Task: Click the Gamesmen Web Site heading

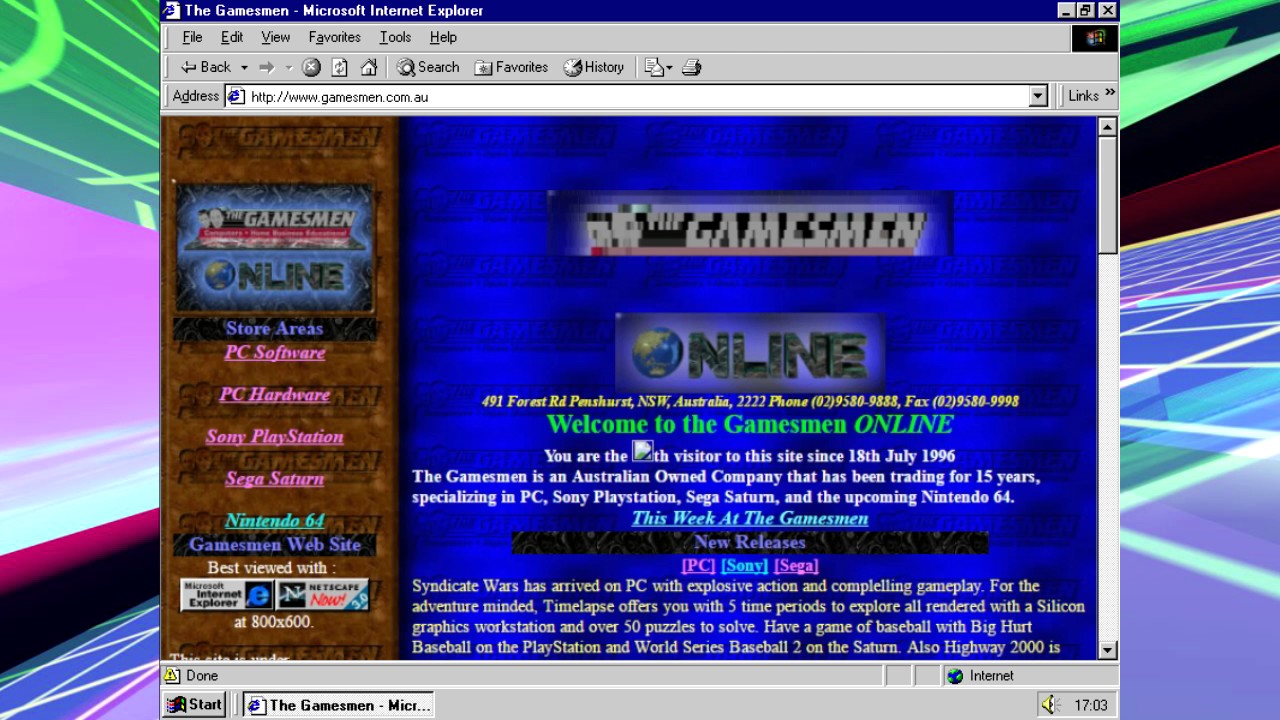Action: tap(275, 545)
